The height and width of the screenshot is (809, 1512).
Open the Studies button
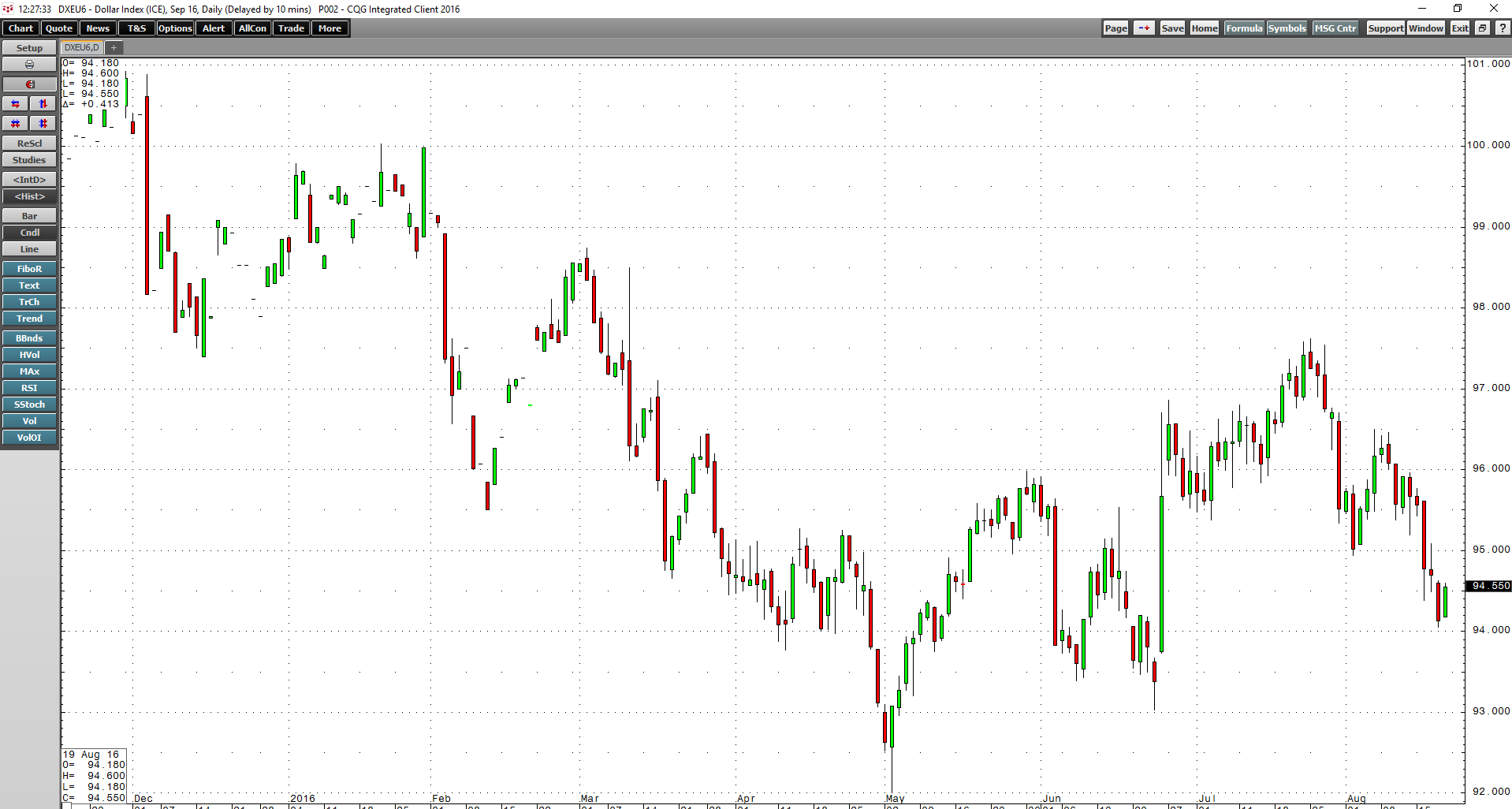pos(29,160)
